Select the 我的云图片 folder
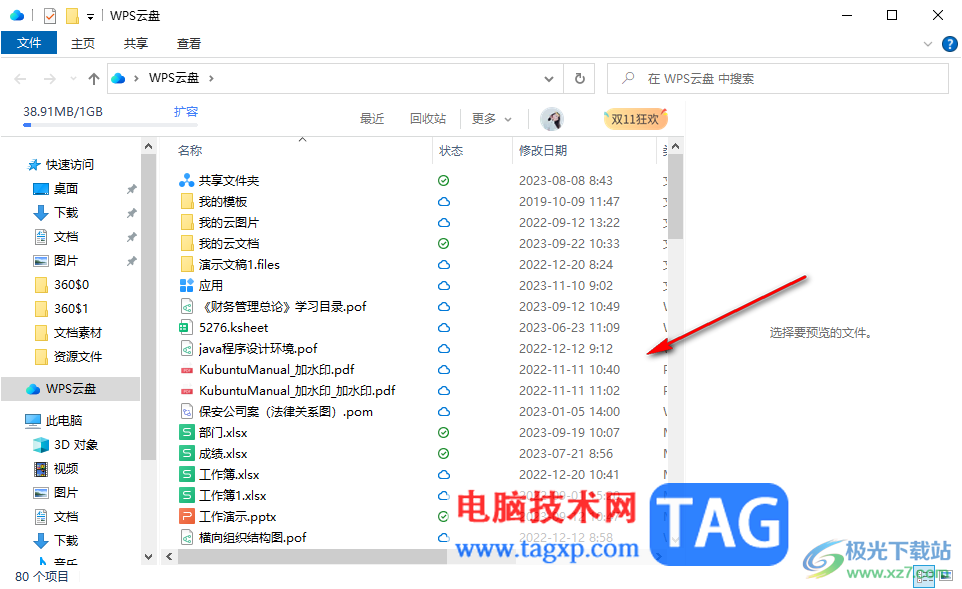This screenshot has width=962, height=589. [x=228, y=222]
